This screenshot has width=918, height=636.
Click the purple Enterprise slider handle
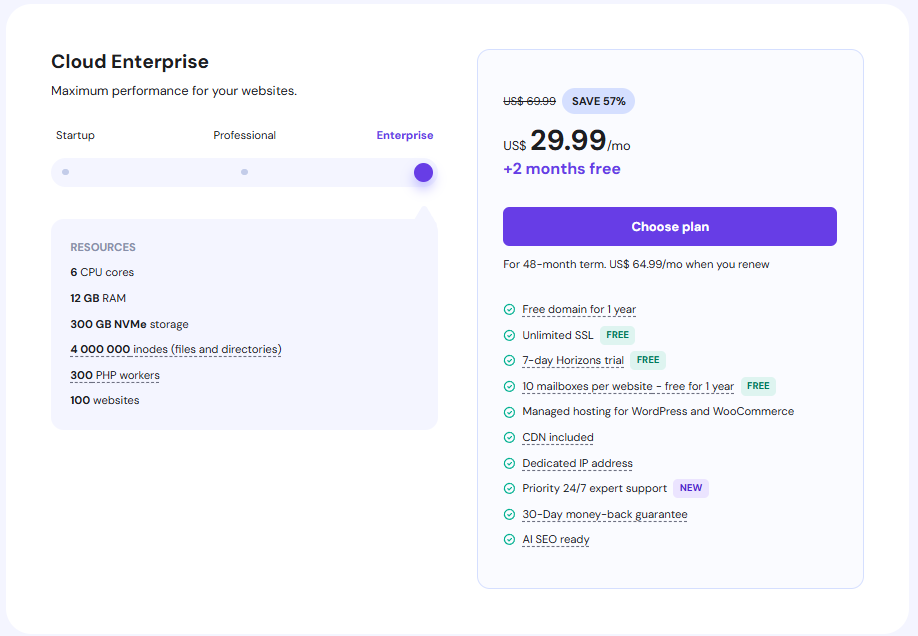(423, 172)
